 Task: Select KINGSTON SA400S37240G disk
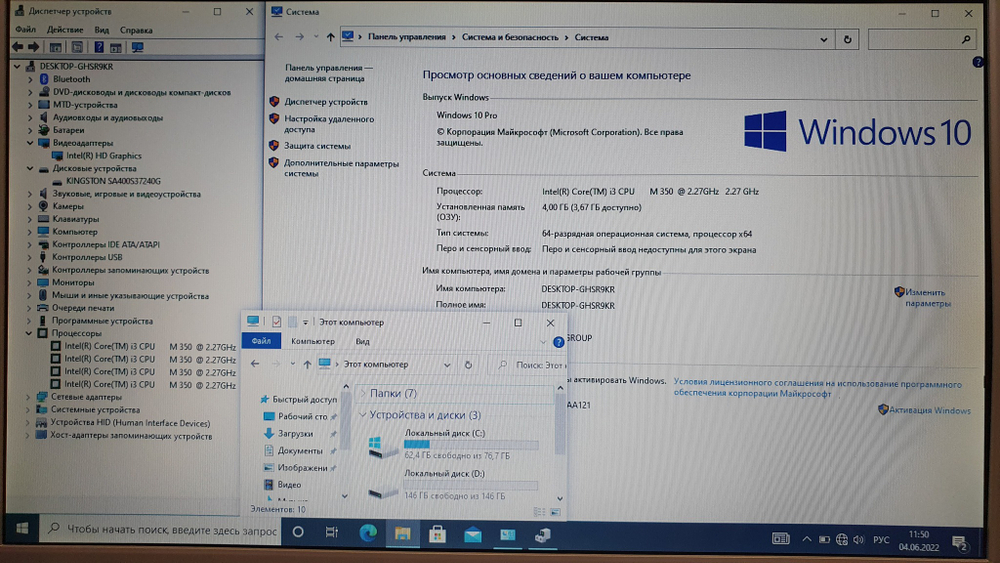coord(113,181)
